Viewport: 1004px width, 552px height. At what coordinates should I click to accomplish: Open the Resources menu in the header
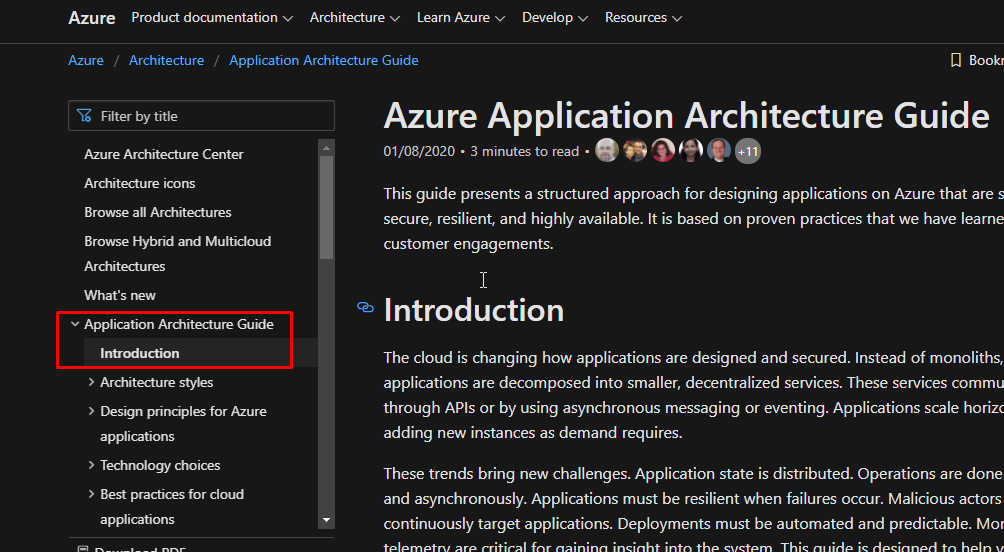pyautogui.click(x=643, y=18)
